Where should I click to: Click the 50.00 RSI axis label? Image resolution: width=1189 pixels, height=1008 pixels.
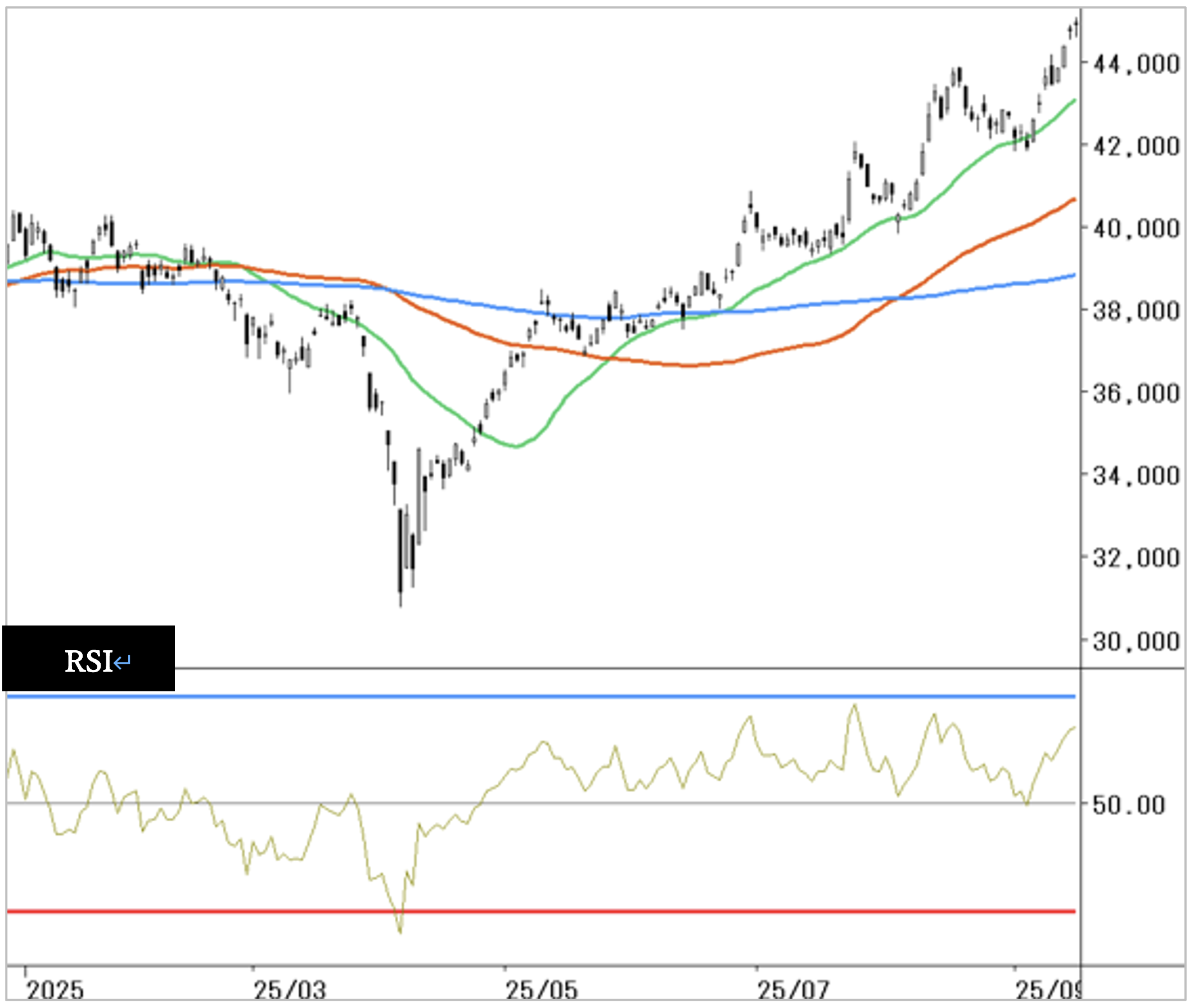(x=1128, y=805)
